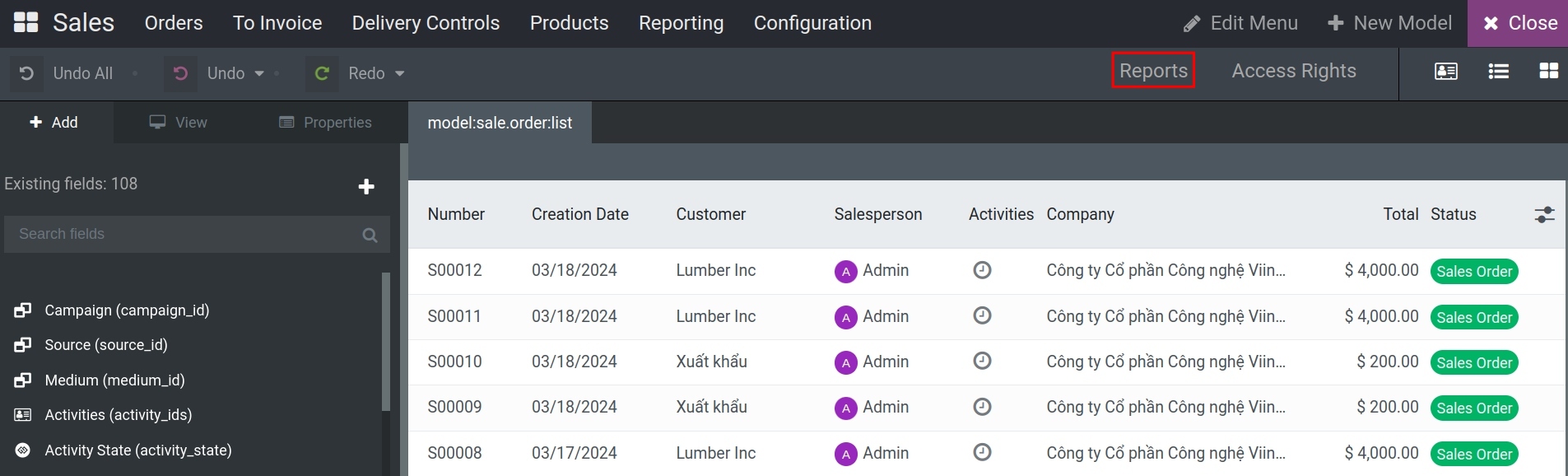The height and width of the screenshot is (476, 1568).
Task: Switch to kanban view icon
Action: pyautogui.click(x=1549, y=72)
